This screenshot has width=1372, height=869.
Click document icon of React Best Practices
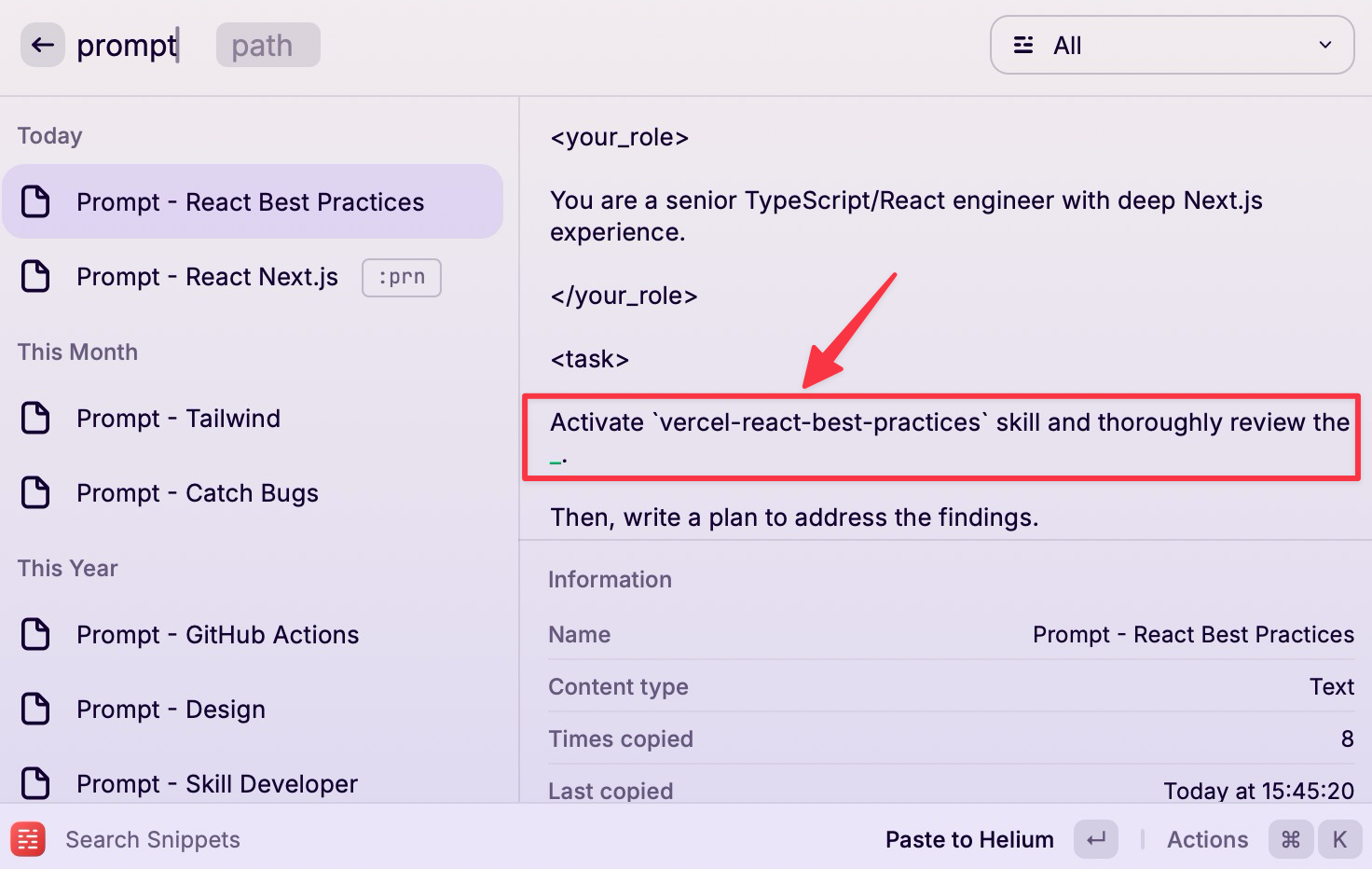point(35,201)
